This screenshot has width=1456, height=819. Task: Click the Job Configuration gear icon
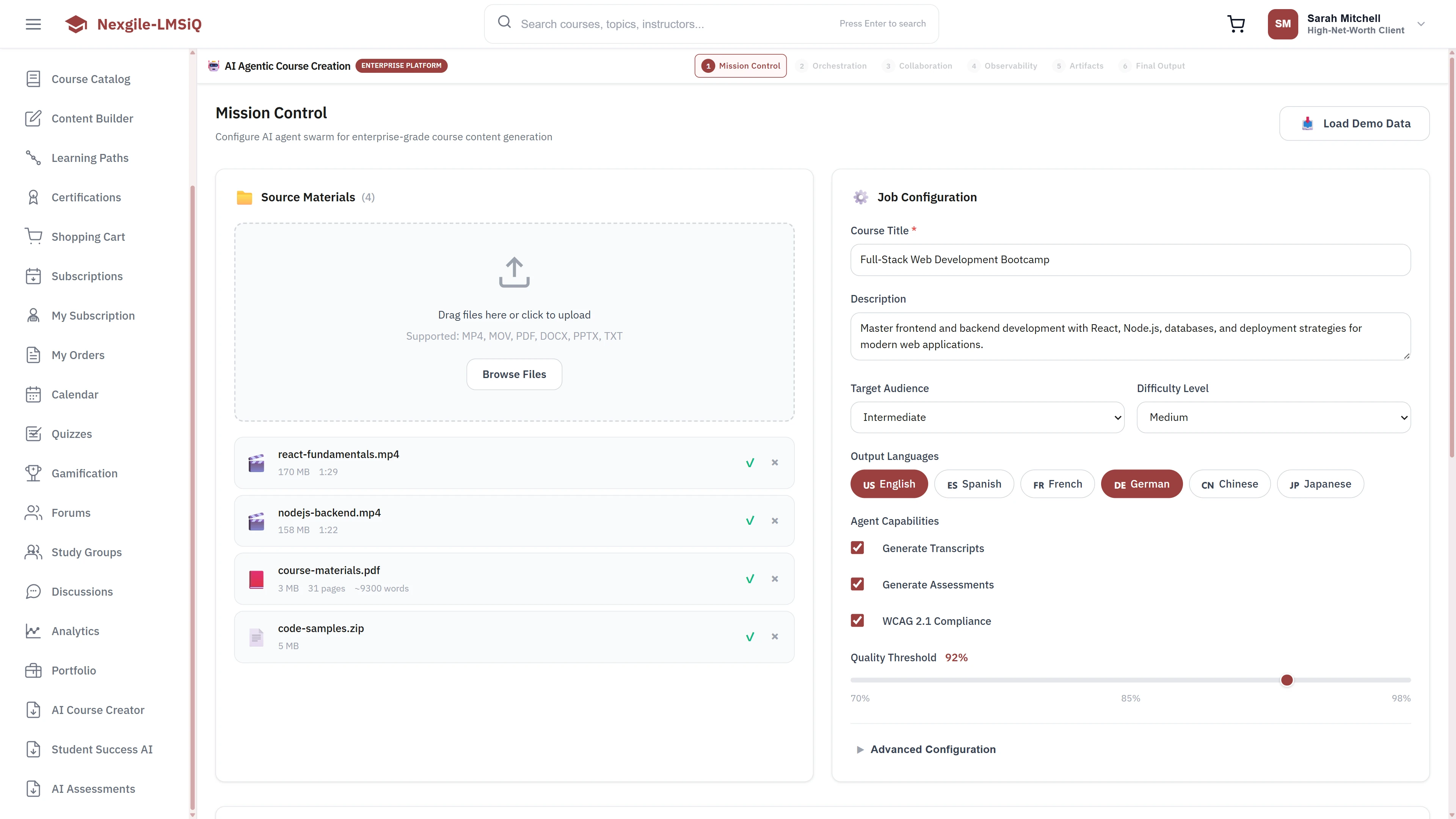(860, 197)
